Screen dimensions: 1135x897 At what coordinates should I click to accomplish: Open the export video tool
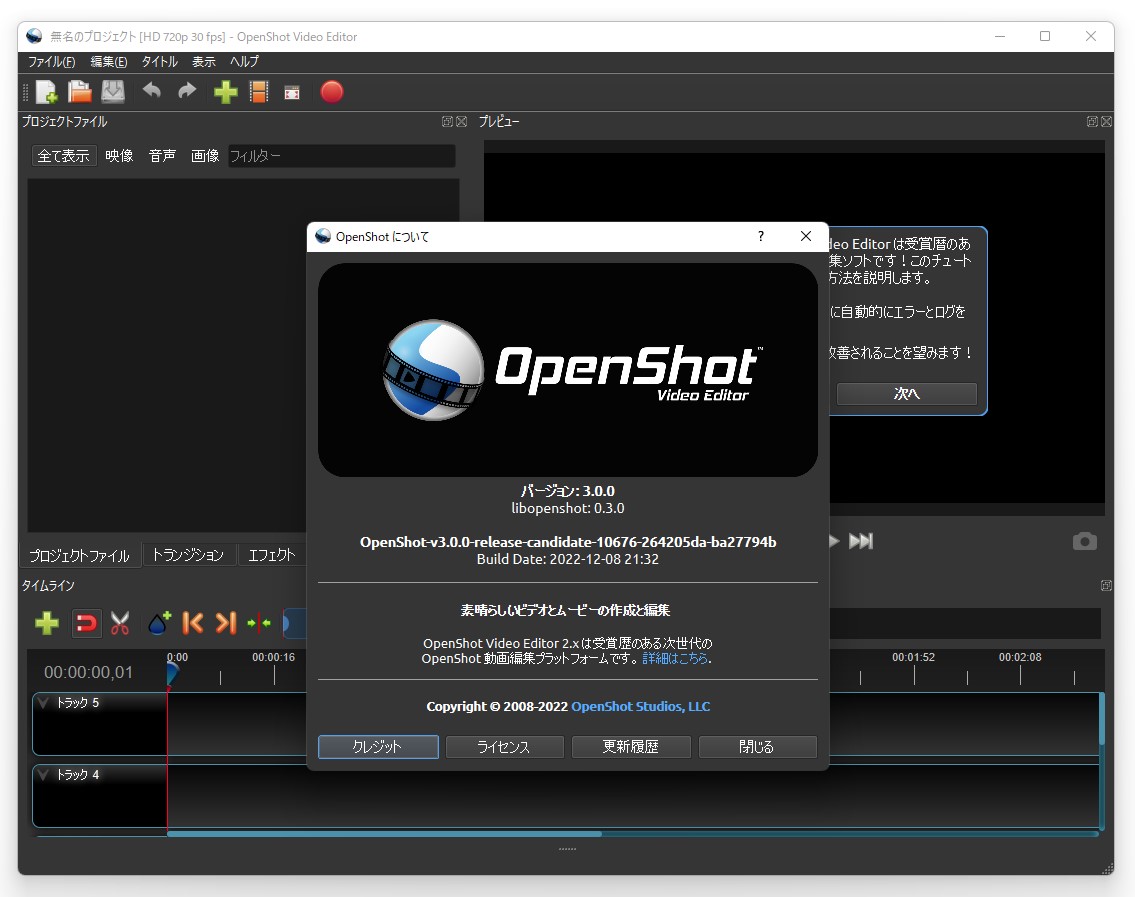coord(331,92)
